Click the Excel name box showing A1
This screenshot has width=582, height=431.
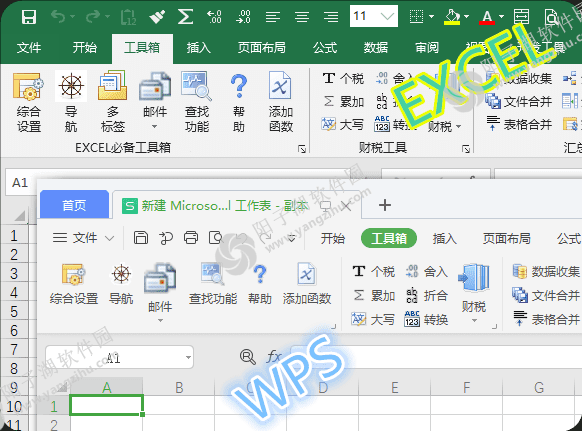click(20, 182)
